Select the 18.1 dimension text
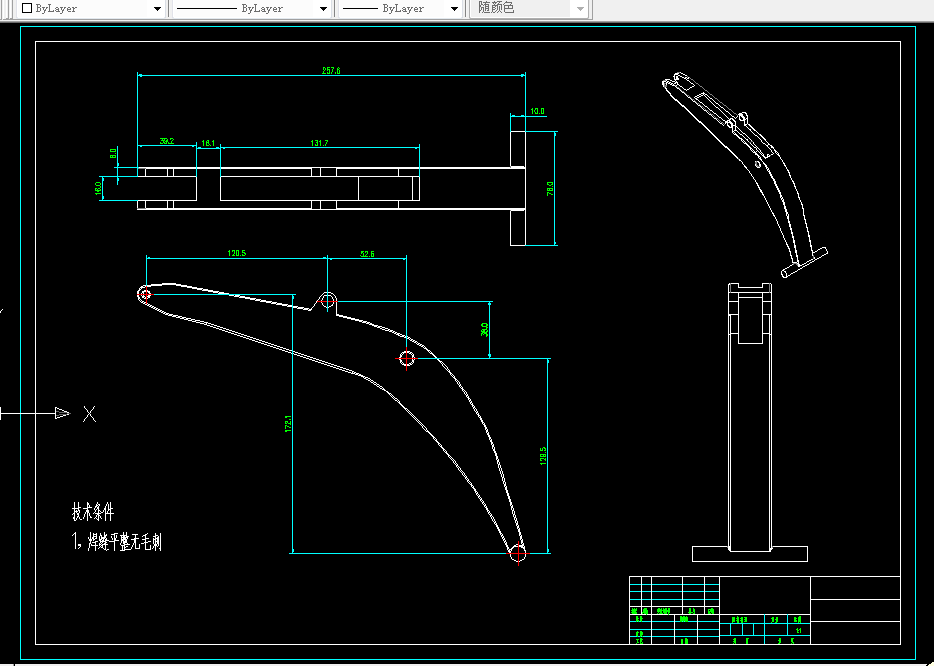 coord(208,144)
